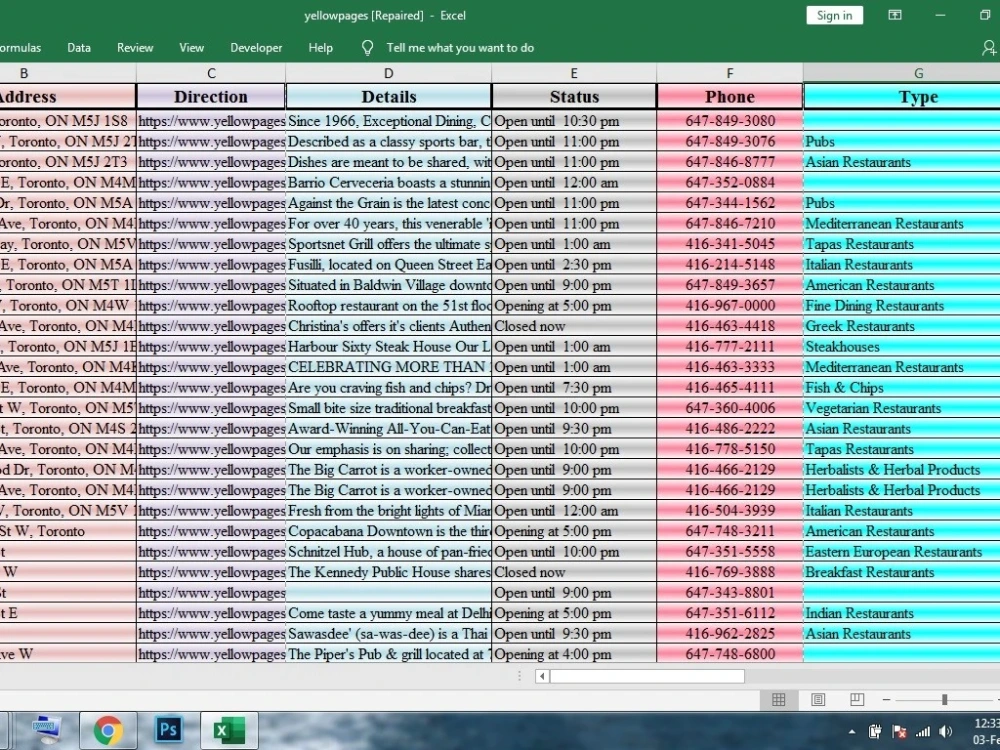This screenshot has width=1000, height=750.
Task: Select status cell Open until 10:30 pm
Action: tap(574, 121)
